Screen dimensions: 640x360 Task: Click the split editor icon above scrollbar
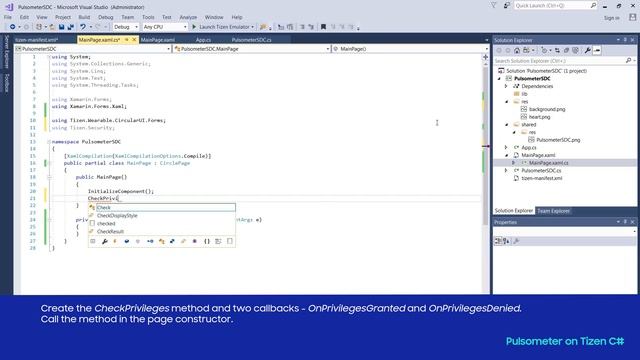pos(486,57)
